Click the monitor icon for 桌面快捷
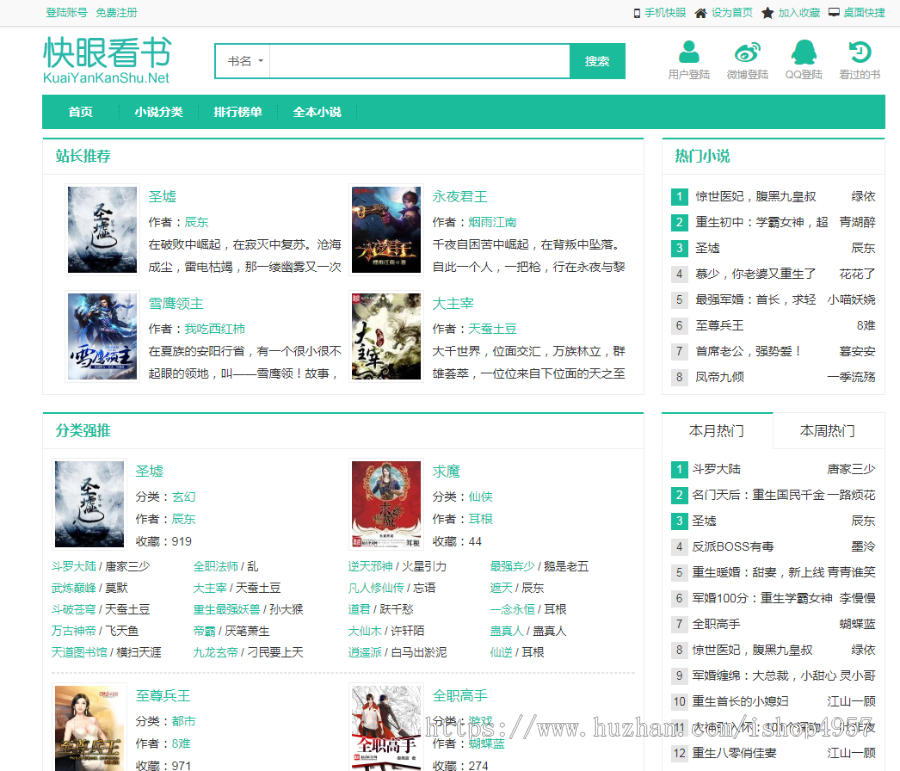 [x=834, y=13]
